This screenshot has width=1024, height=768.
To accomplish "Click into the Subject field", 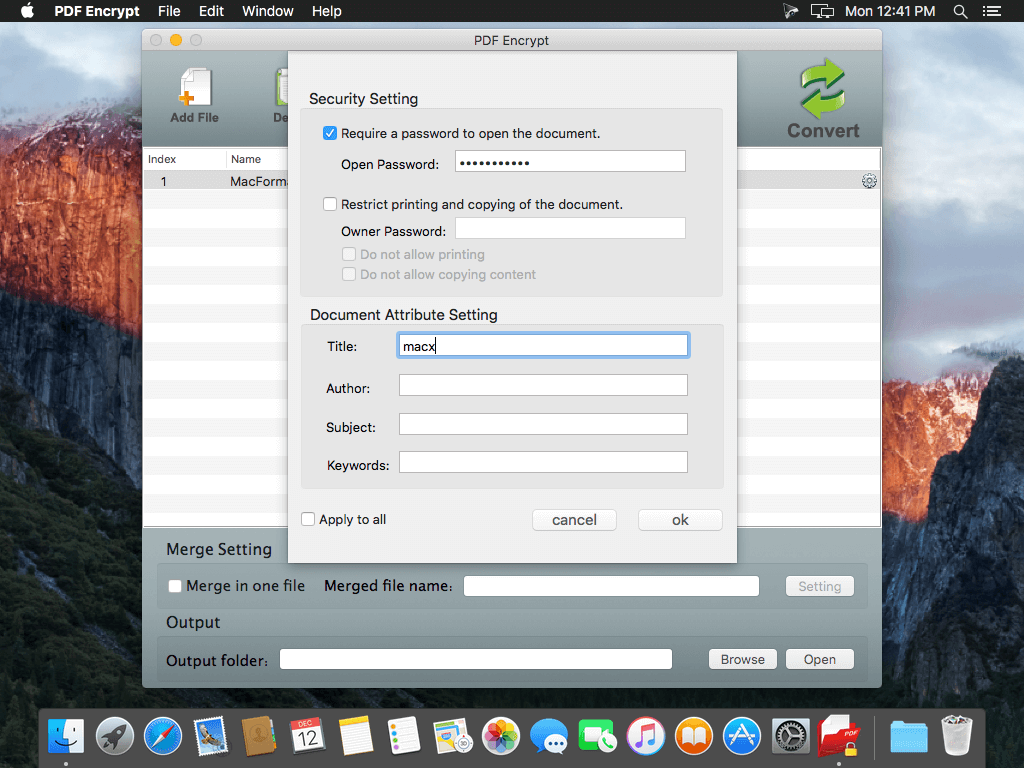I will tap(543, 424).
